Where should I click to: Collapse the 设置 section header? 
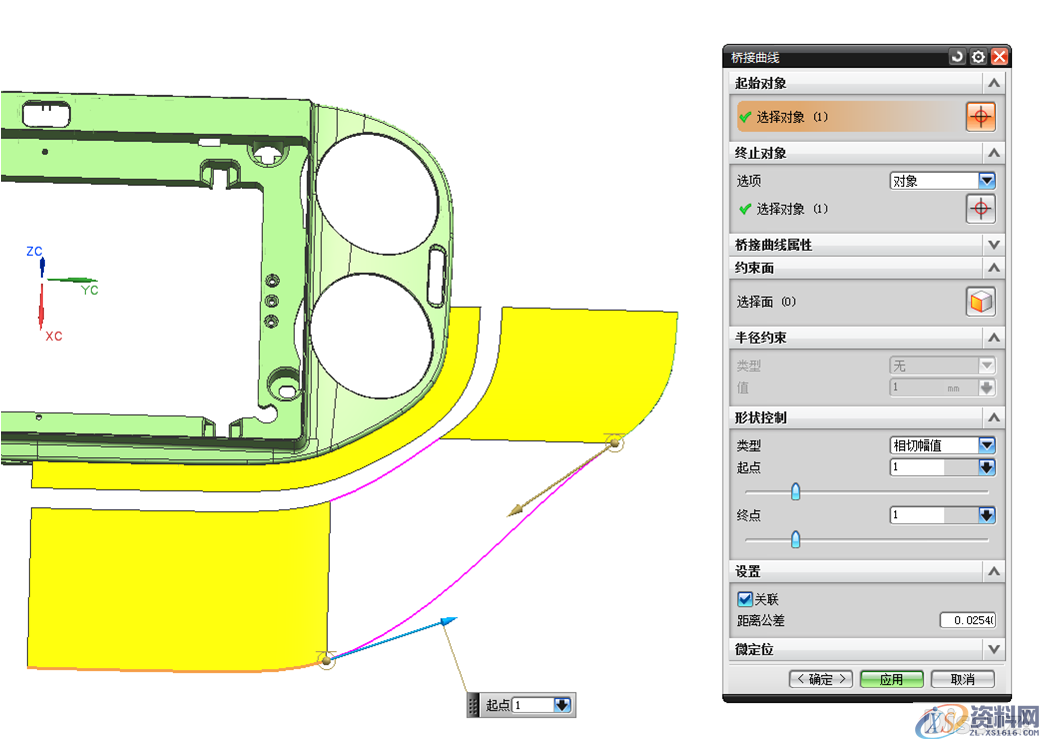click(x=993, y=571)
